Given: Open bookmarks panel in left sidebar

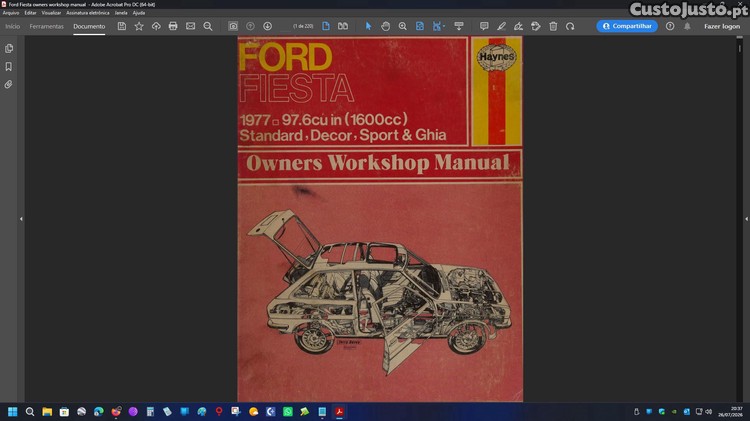Looking at the screenshot, I should coord(9,66).
